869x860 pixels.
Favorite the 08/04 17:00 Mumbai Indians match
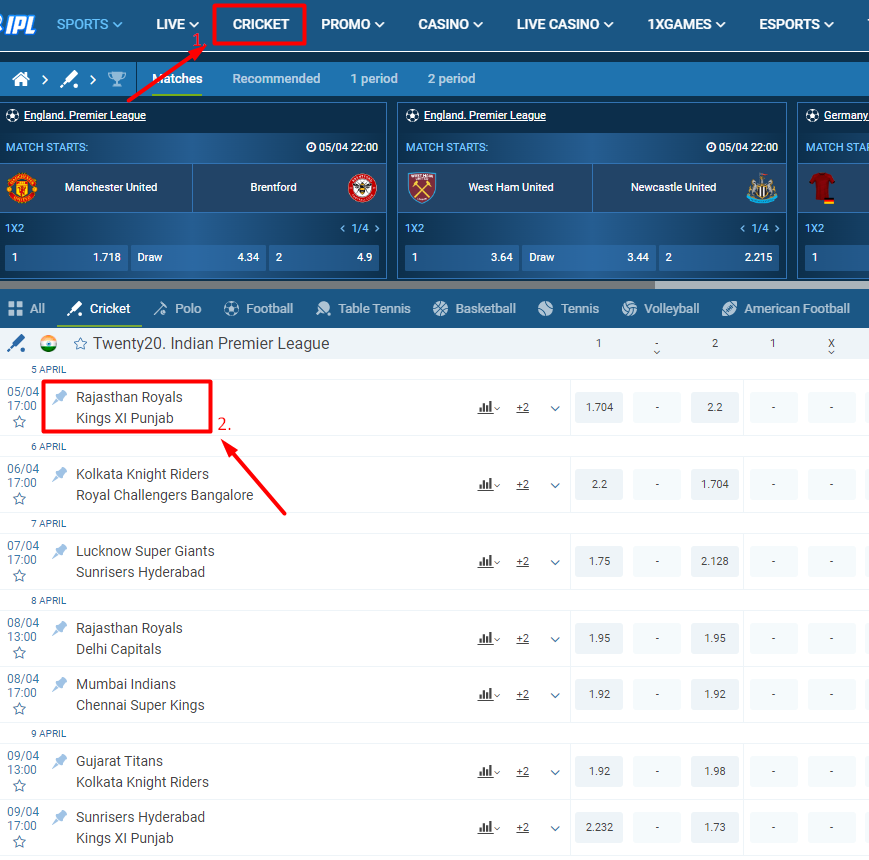coord(19,709)
